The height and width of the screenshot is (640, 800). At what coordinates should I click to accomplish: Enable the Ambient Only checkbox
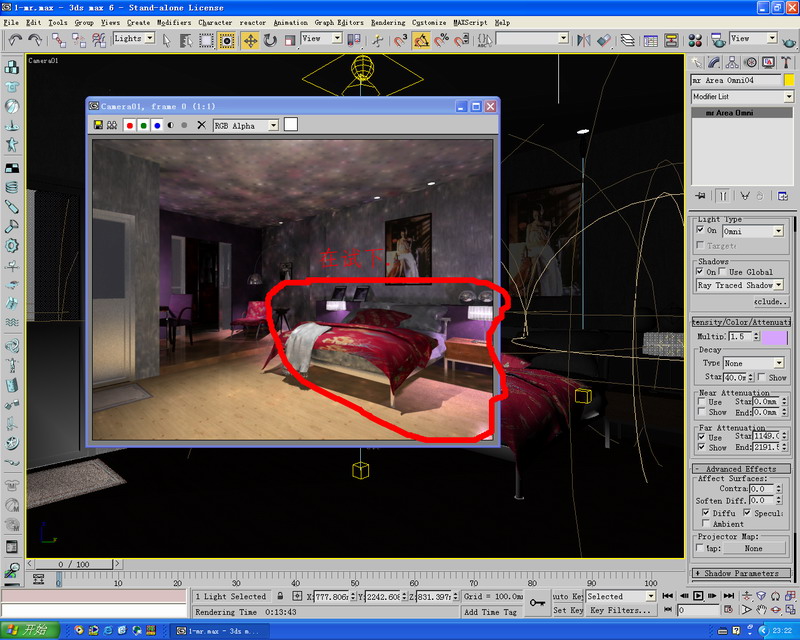pyautogui.click(x=706, y=523)
